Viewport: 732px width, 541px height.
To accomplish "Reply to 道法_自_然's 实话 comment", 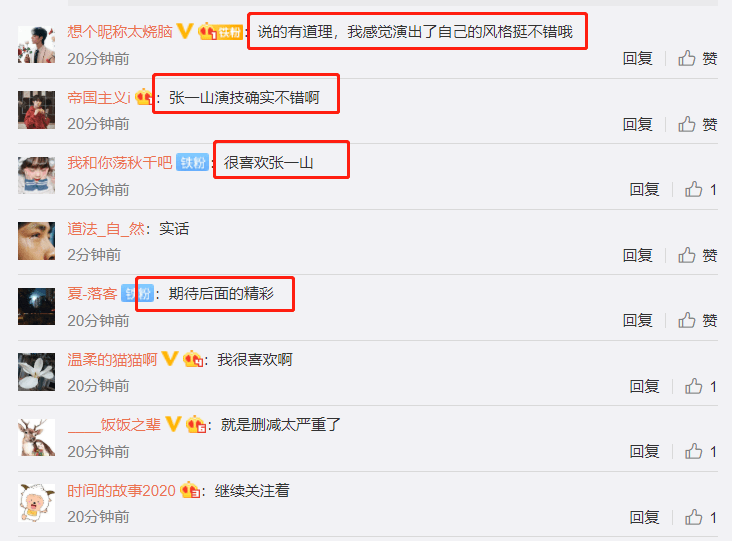I will (638, 255).
